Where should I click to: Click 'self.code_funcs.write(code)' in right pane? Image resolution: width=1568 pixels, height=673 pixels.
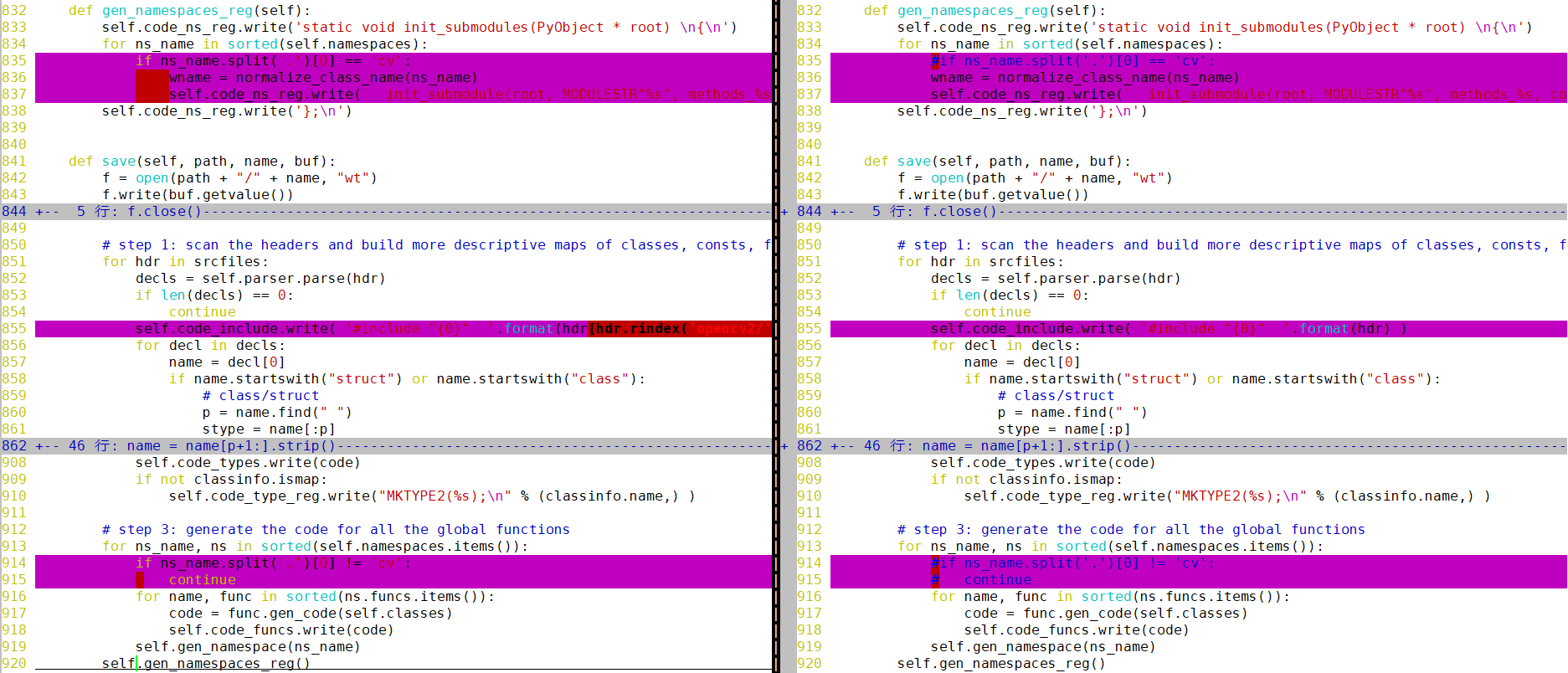tap(1077, 630)
